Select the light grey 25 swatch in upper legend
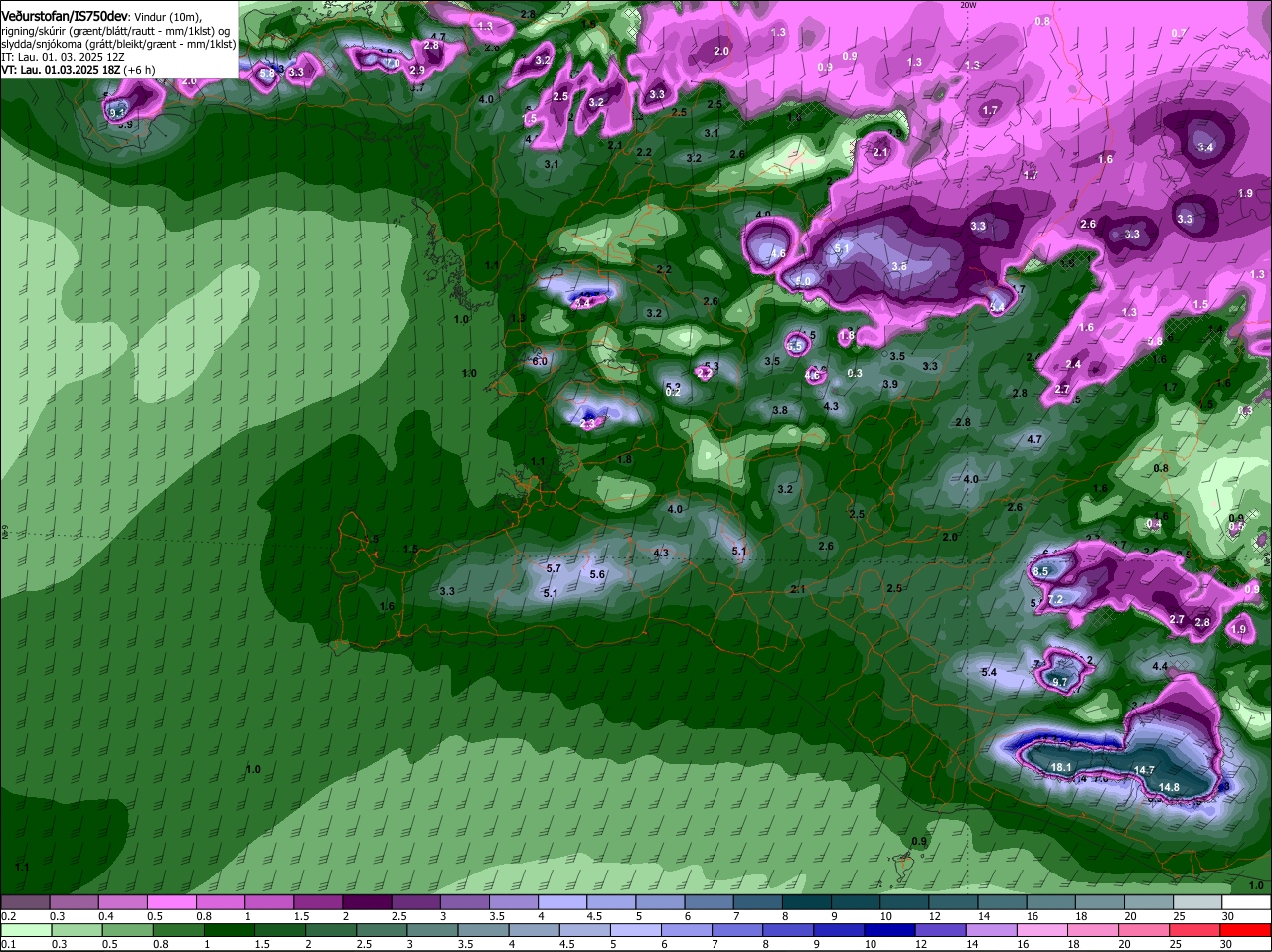 1198,901
